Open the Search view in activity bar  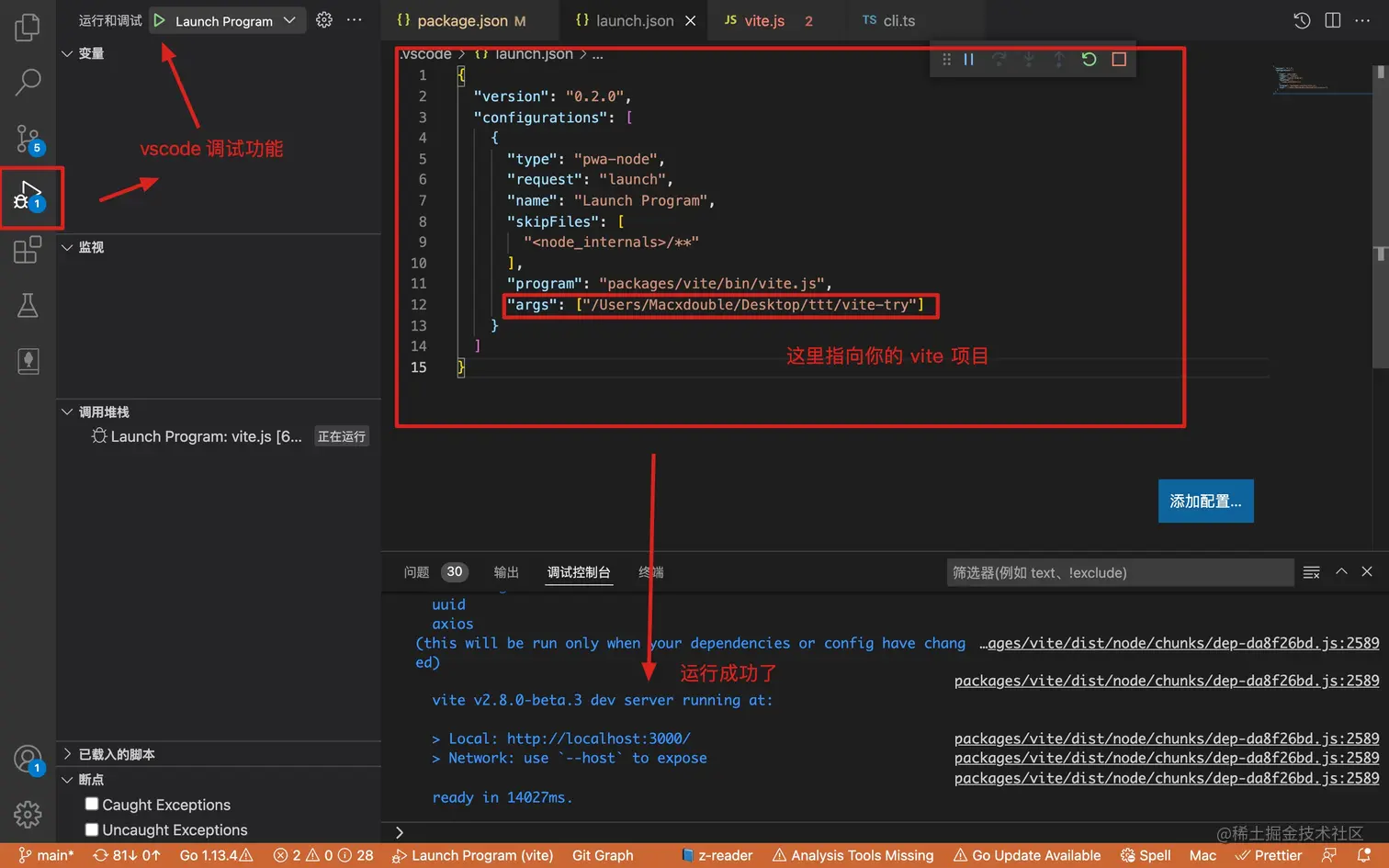(x=28, y=83)
